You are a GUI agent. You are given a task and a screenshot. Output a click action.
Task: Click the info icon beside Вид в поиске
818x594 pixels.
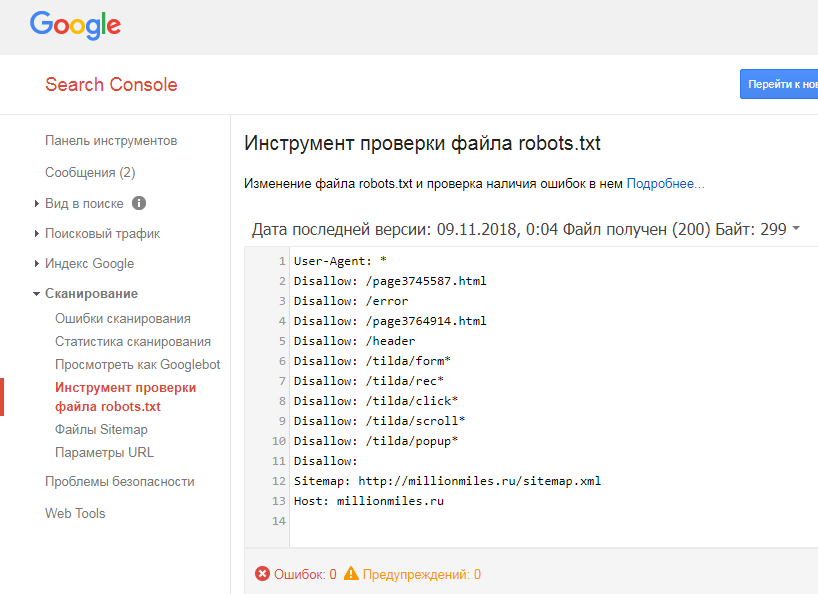click(139, 203)
